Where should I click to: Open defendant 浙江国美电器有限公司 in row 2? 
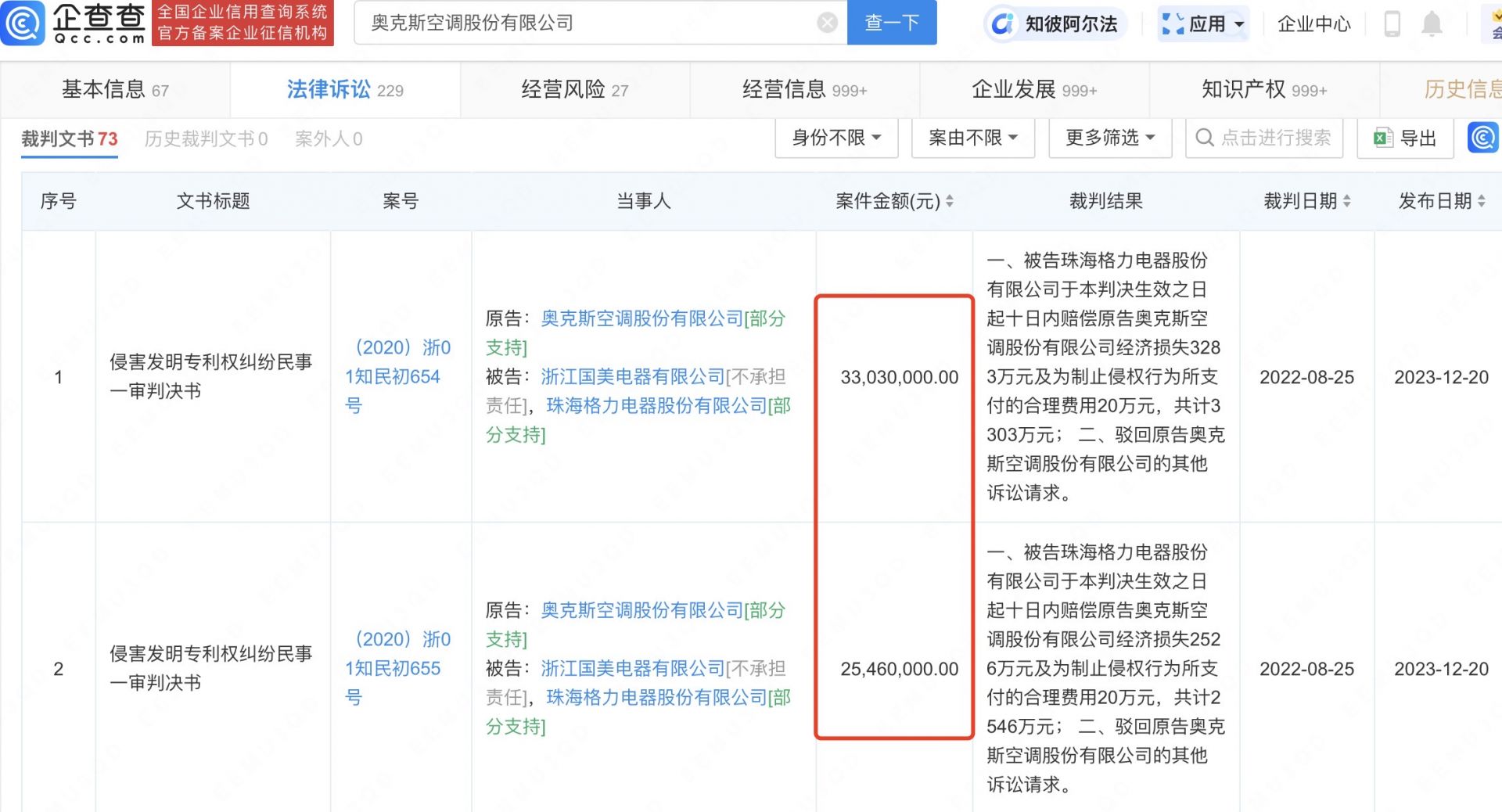click(x=633, y=668)
